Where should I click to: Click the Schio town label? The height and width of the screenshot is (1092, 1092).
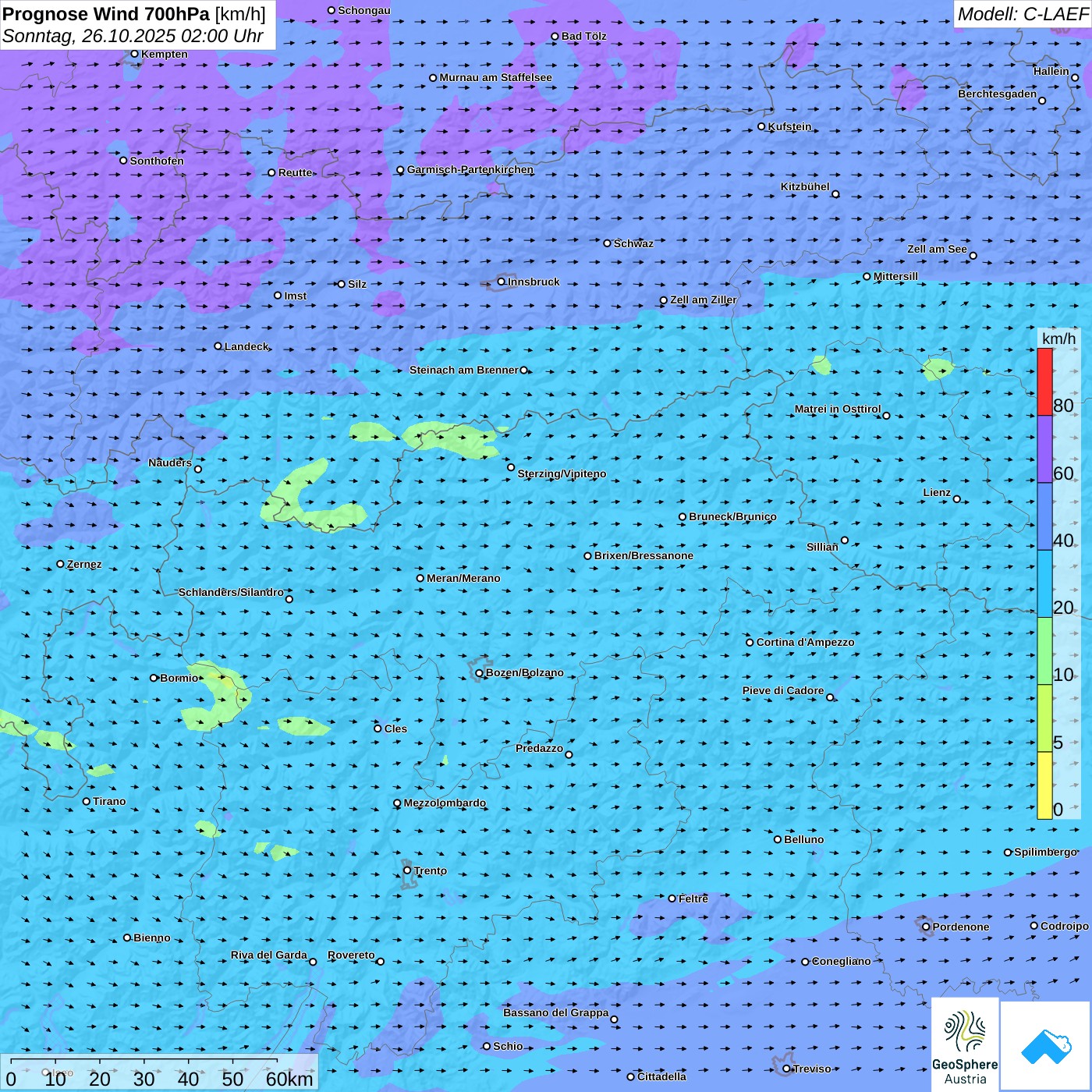[508, 1046]
